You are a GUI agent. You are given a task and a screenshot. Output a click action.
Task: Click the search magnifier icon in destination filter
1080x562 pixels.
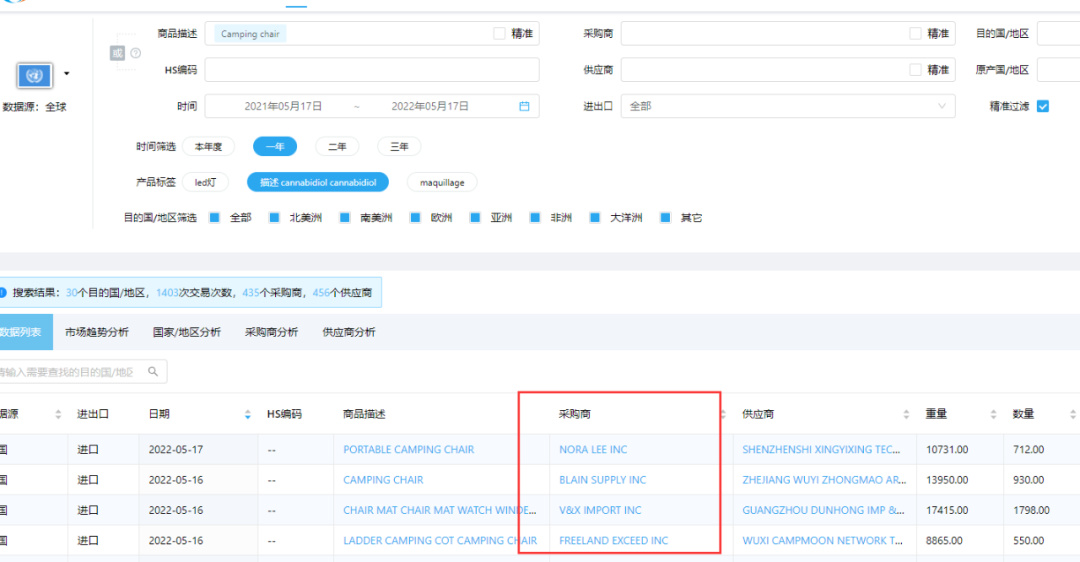[153, 372]
